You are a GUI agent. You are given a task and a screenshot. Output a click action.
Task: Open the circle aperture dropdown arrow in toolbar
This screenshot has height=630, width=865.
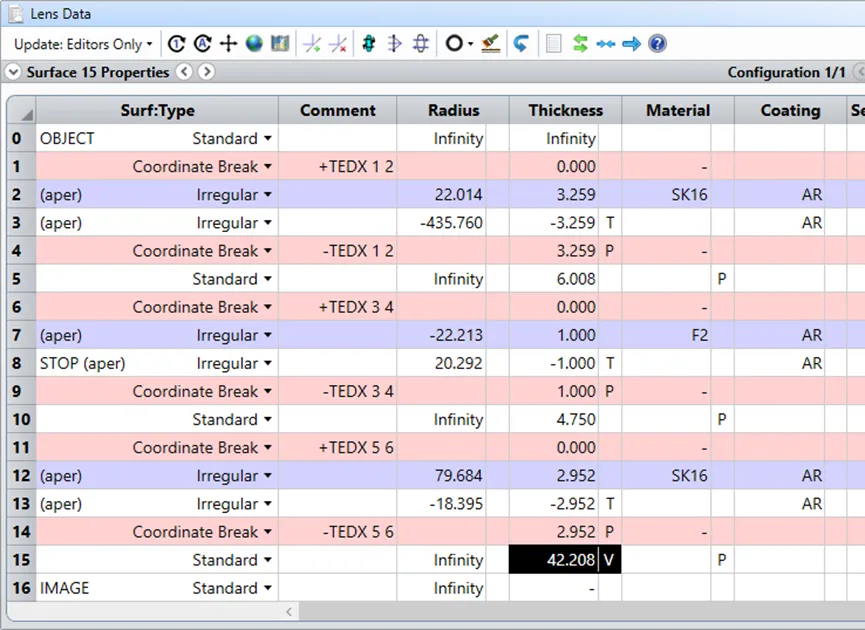pyautogui.click(x=470, y=44)
